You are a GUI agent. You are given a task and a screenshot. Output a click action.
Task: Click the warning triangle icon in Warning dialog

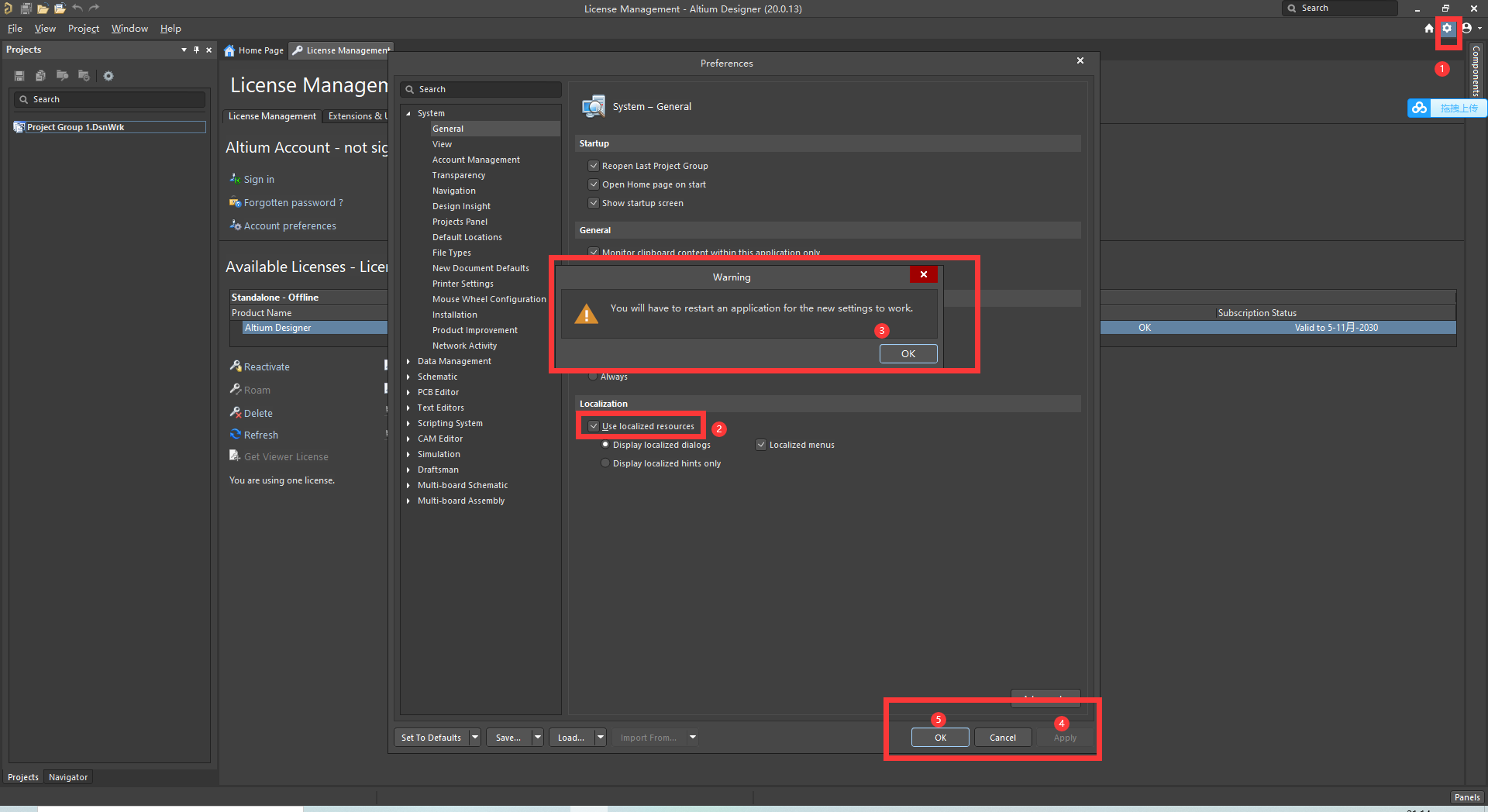point(587,314)
